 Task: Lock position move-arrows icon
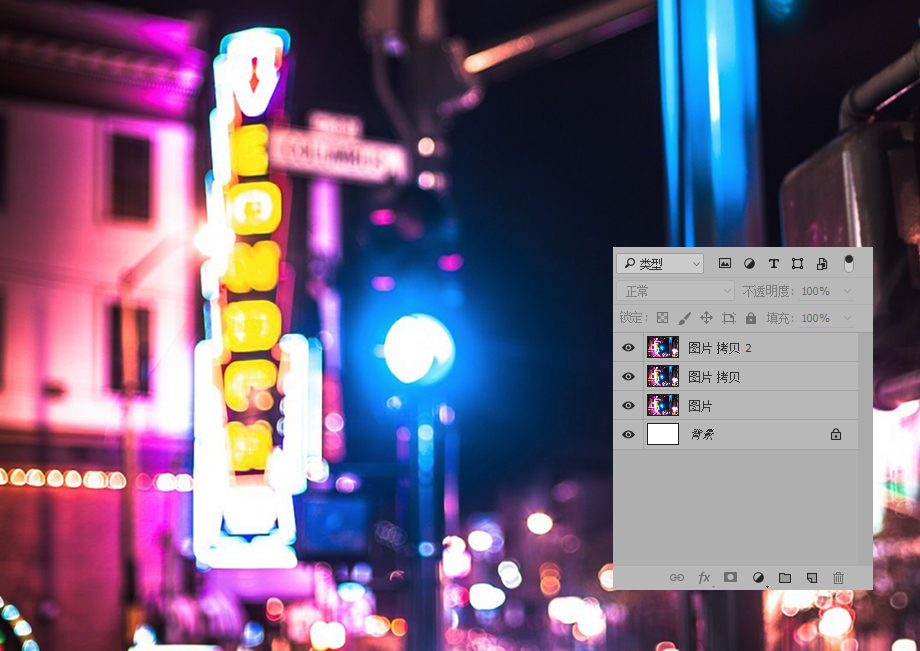pyautogui.click(x=706, y=318)
